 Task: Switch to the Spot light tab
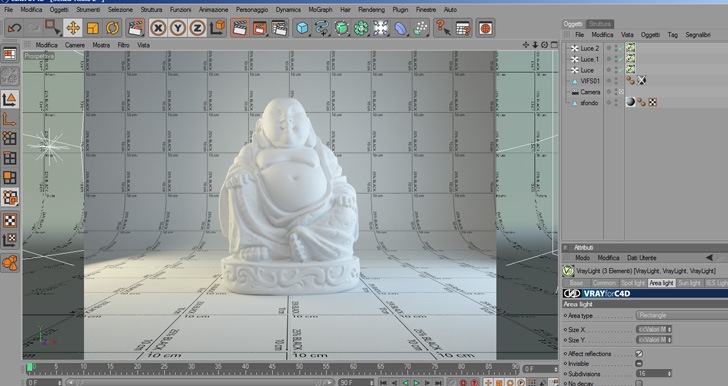click(x=633, y=283)
